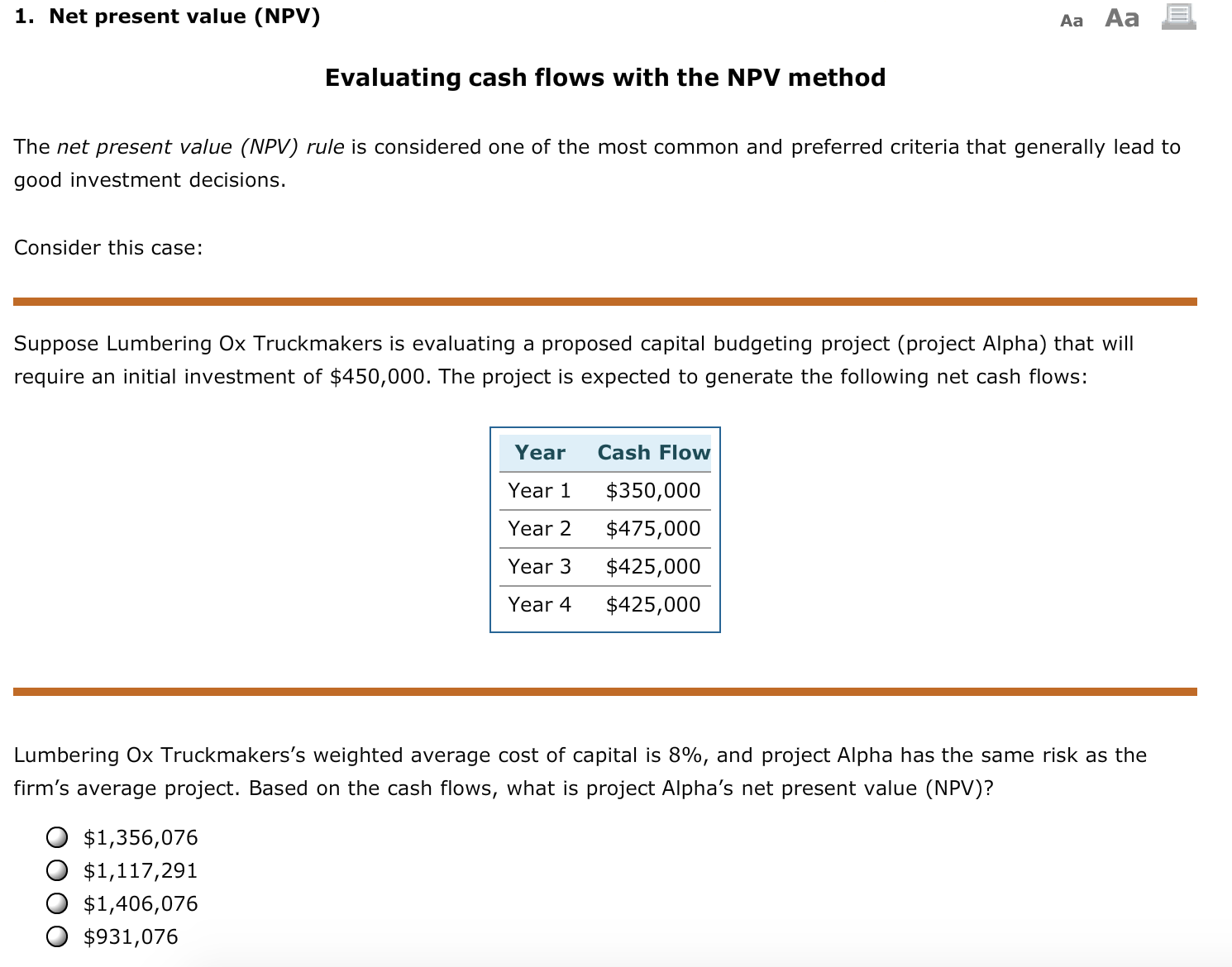
Task: Click the $475,000 value for Year 2
Action: 652,528
